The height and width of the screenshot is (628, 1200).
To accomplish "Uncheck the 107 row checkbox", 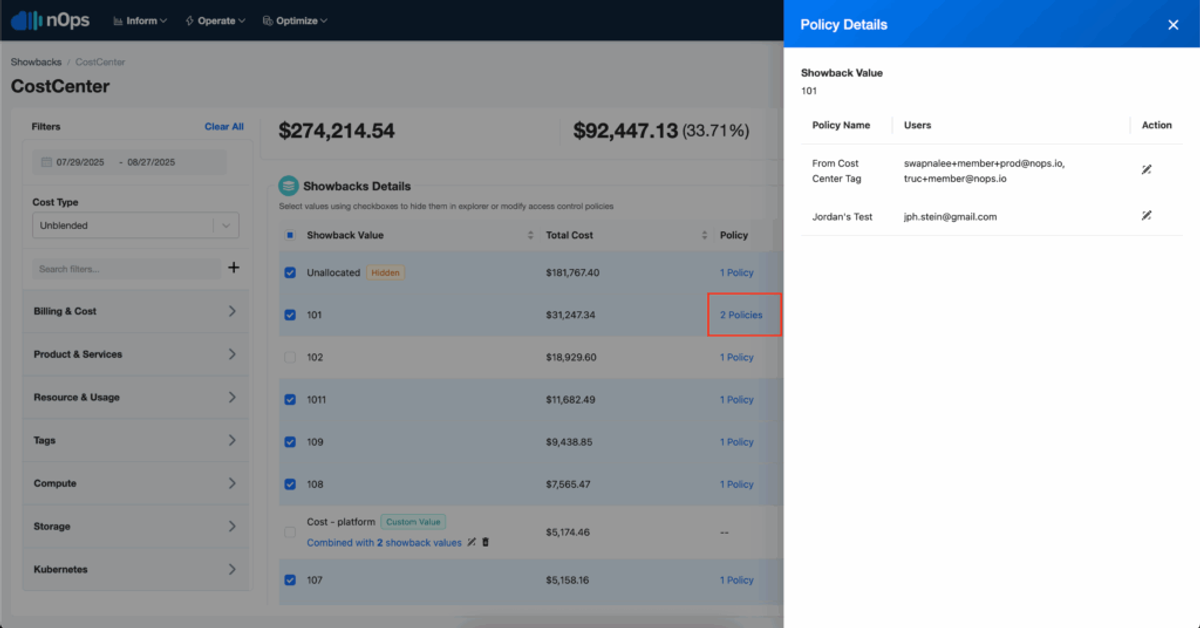I will (290, 580).
